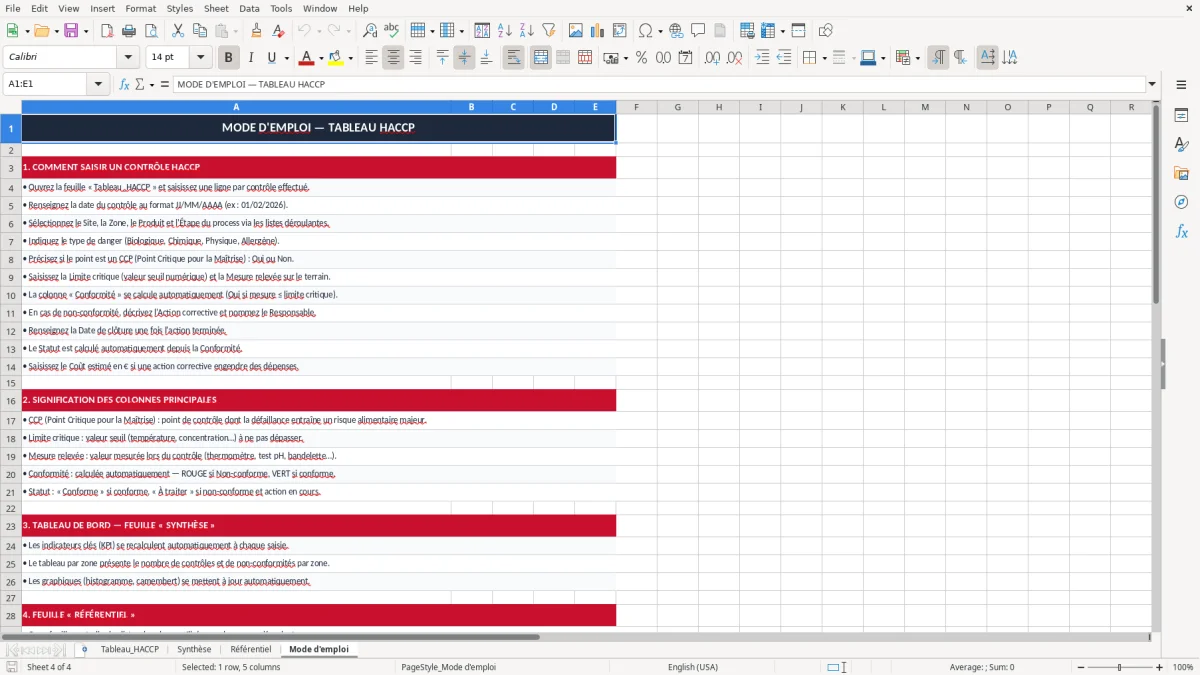The width and height of the screenshot is (1200, 675).
Task: Sort ascending icon
Action: [x=505, y=31]
